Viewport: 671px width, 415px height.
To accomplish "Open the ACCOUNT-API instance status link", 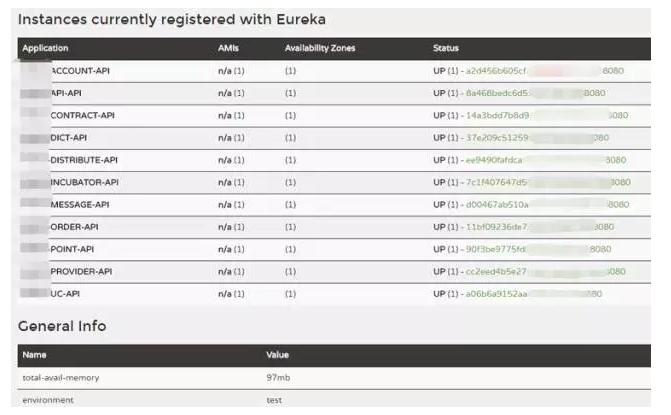I will [x=544, y=71].
